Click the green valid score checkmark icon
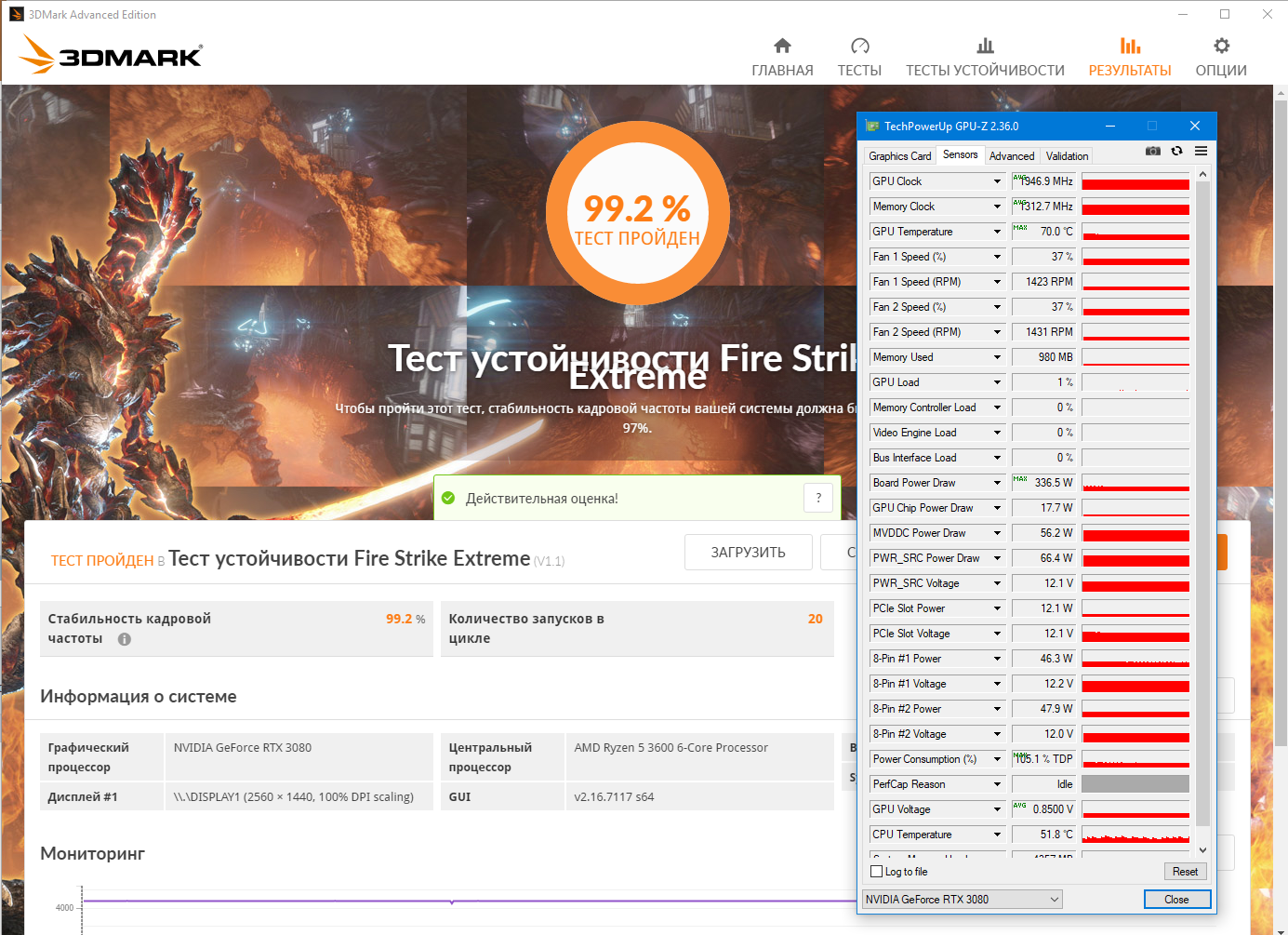The height and width of the screenshot is (935, 1288). (448, 498)
